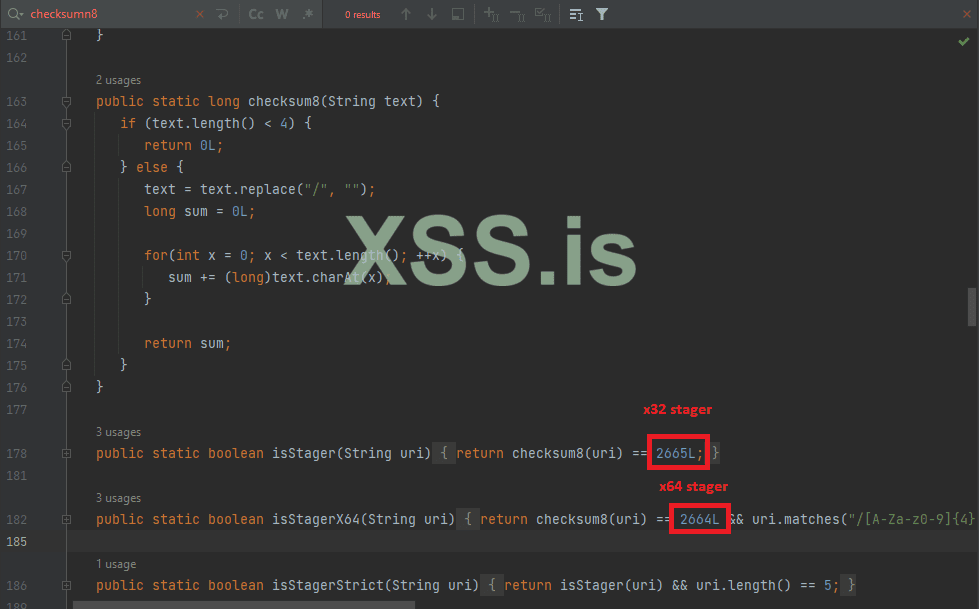Collapse the if block at line 164
Viewport: 979px width, 609px height.
66,123
